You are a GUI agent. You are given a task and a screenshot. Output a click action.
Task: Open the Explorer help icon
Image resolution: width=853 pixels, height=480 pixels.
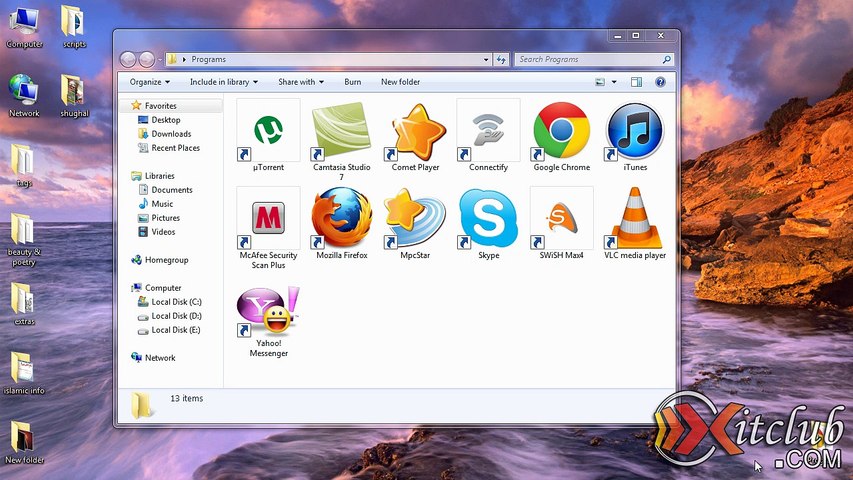click(x=660, y=82)
